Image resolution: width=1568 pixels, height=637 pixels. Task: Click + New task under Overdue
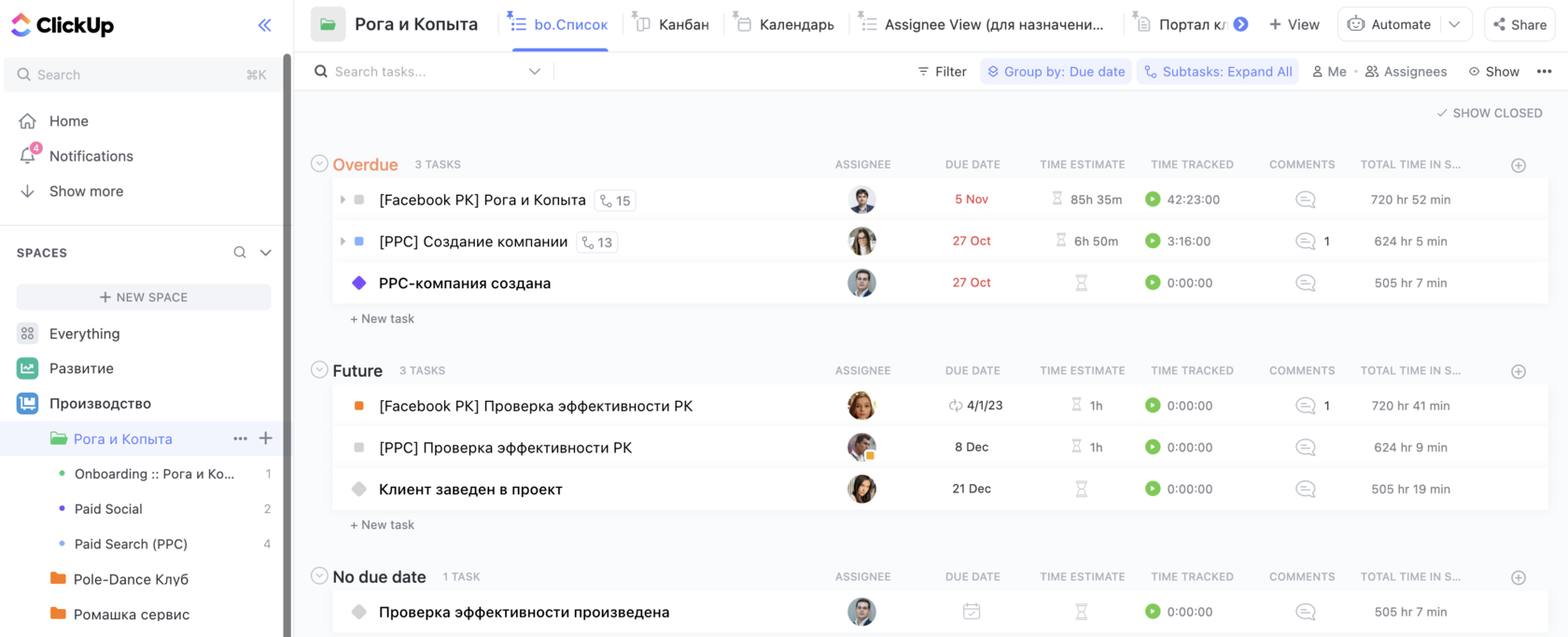tap(382, 319)
